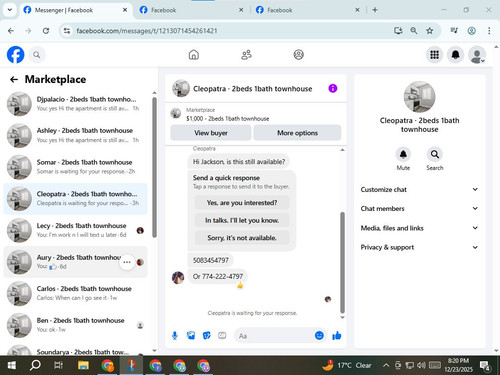This screenshot has width=500, height=375.
Task: Open the Windows Start menu
Action: pos(12,366)
